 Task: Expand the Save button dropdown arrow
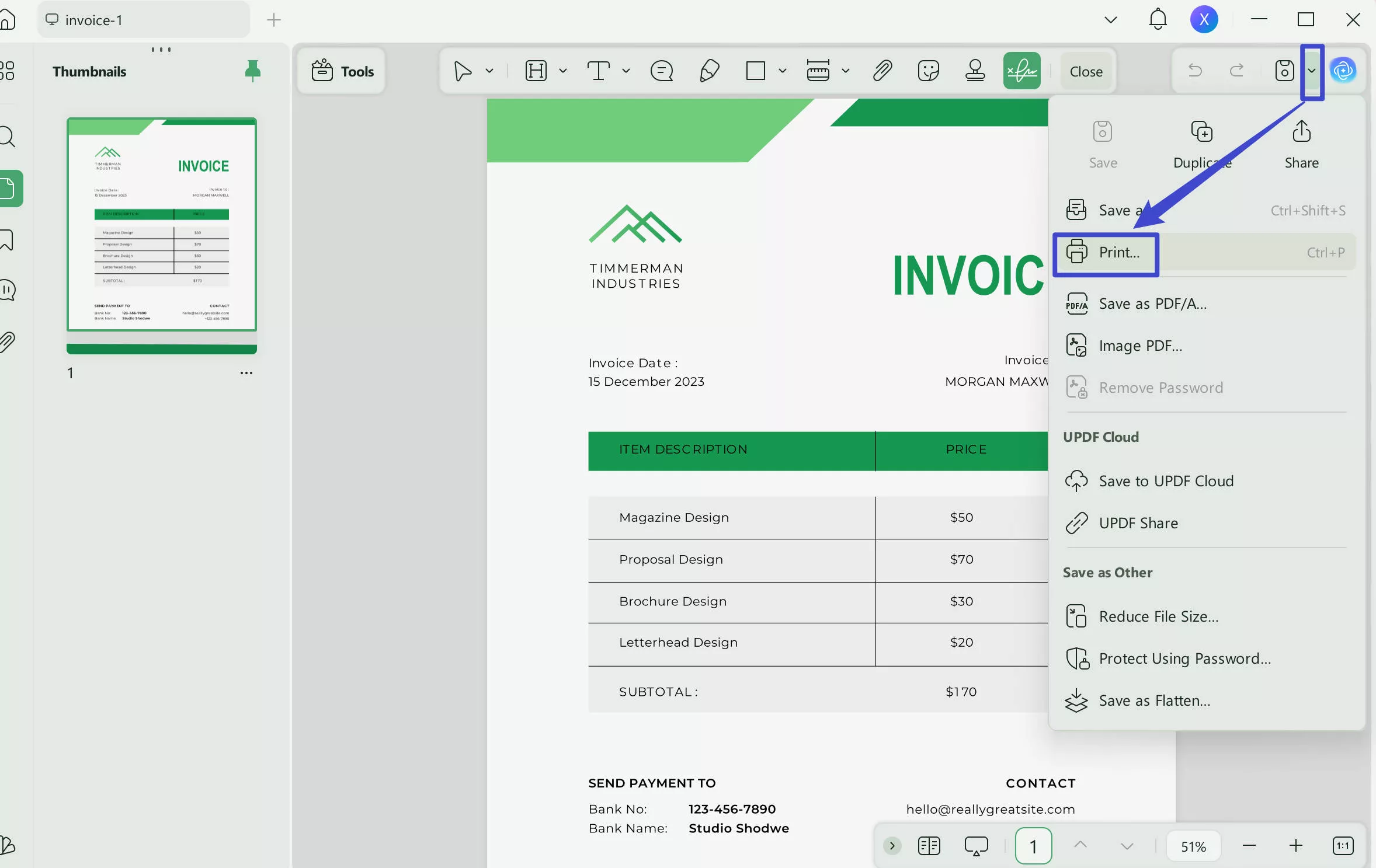coord(1312,71)
